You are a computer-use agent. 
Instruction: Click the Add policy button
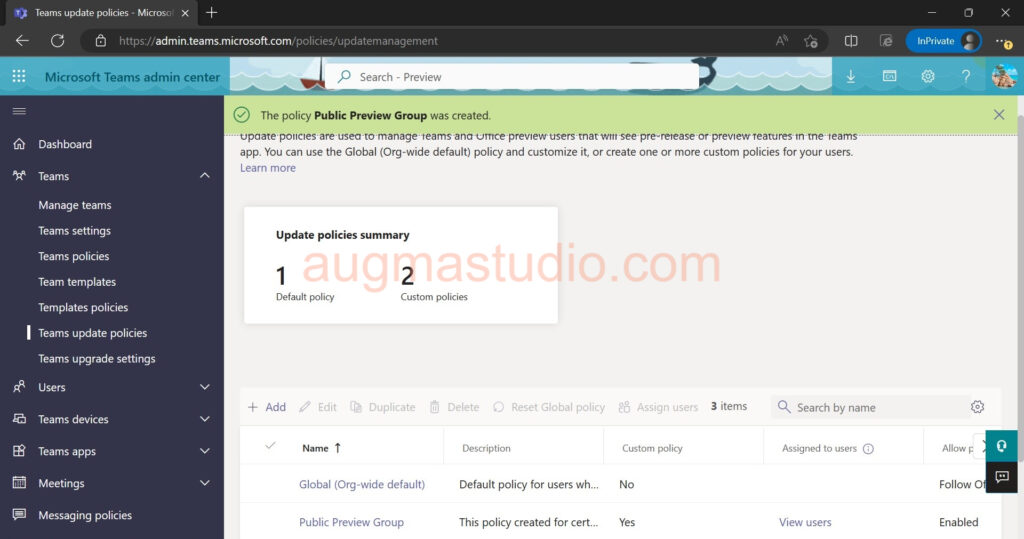click(267, 407)
